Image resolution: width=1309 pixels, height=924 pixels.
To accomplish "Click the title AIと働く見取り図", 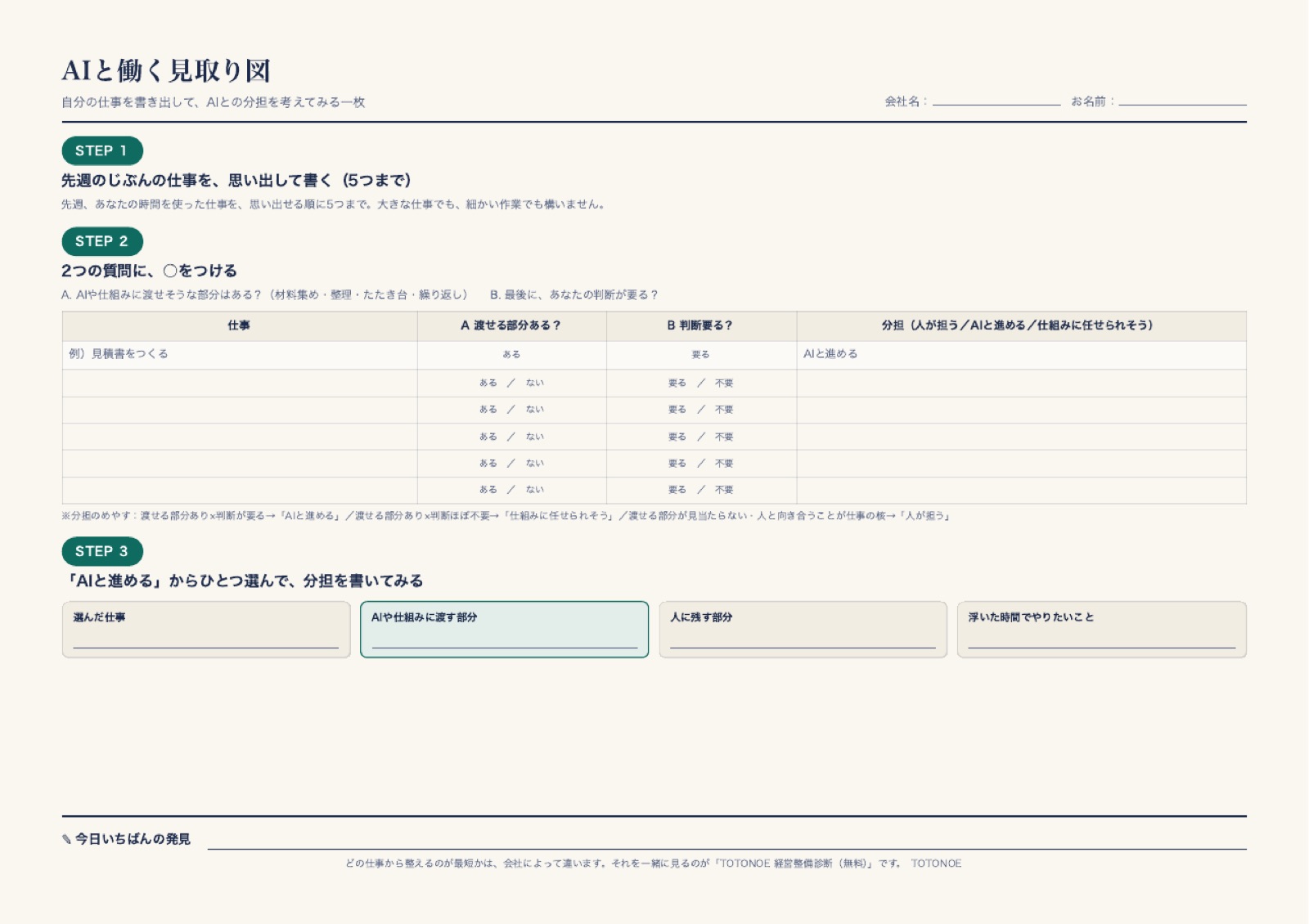I will pyautogui.click(x=166, y=71).
